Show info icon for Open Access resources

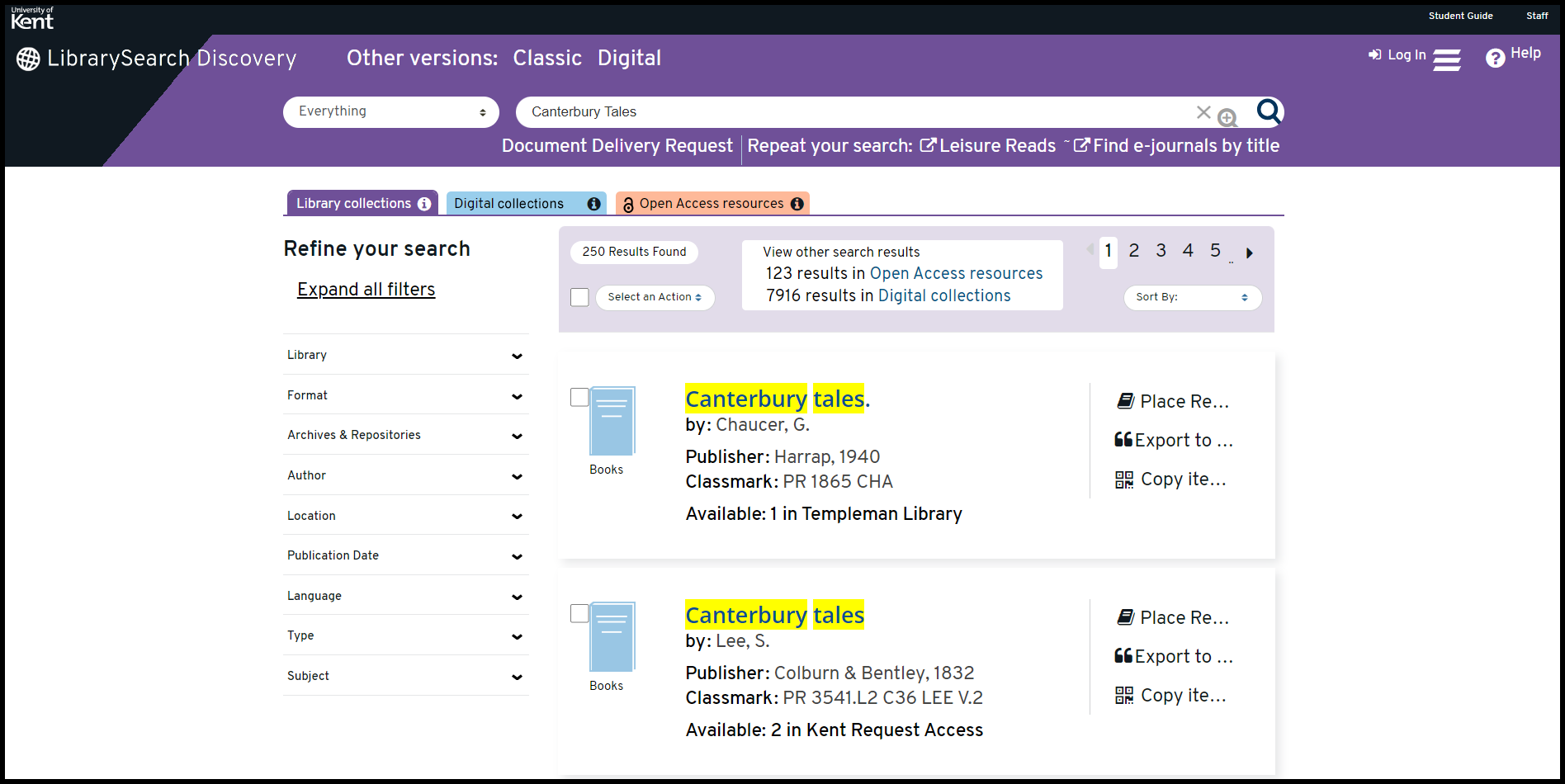[x=797, y=204]
